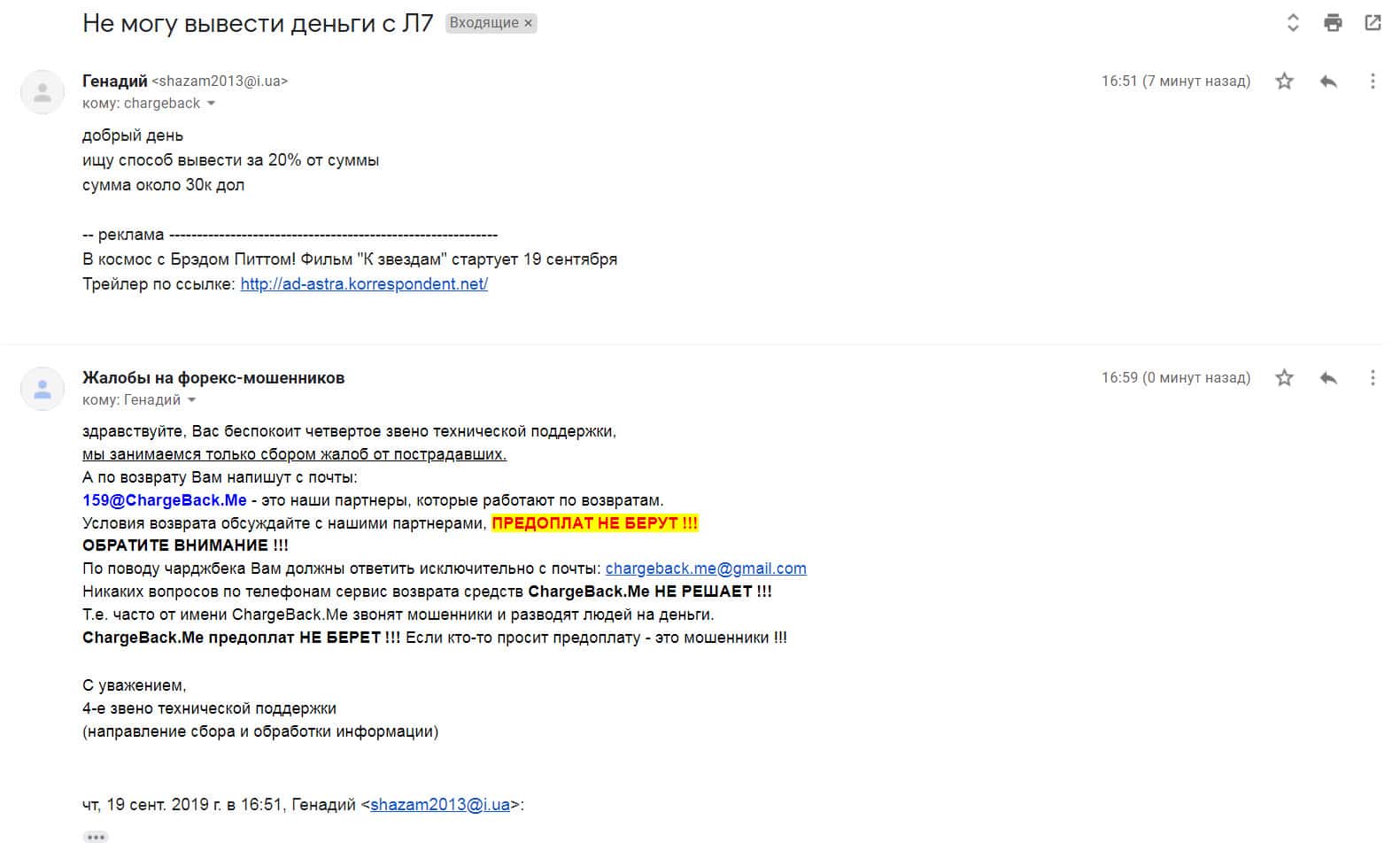
Task: Open more options for the 16:59 message
Action: coord(1373,378)
